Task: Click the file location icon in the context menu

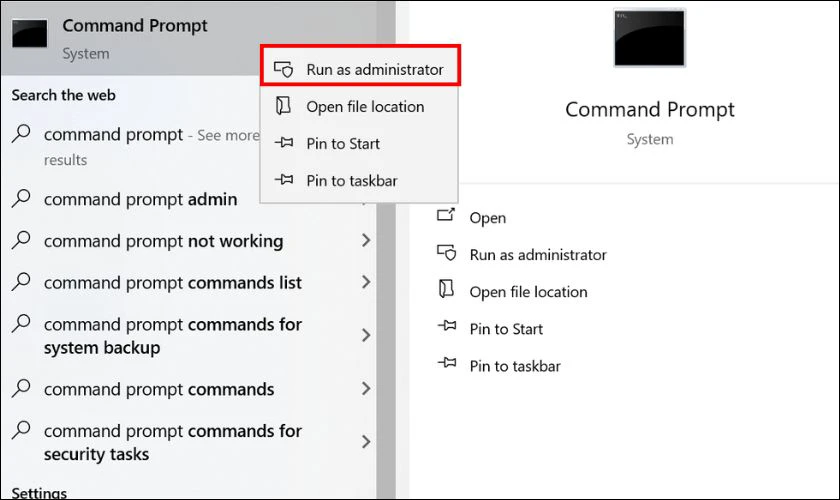Action: click(x=284, y=107)
